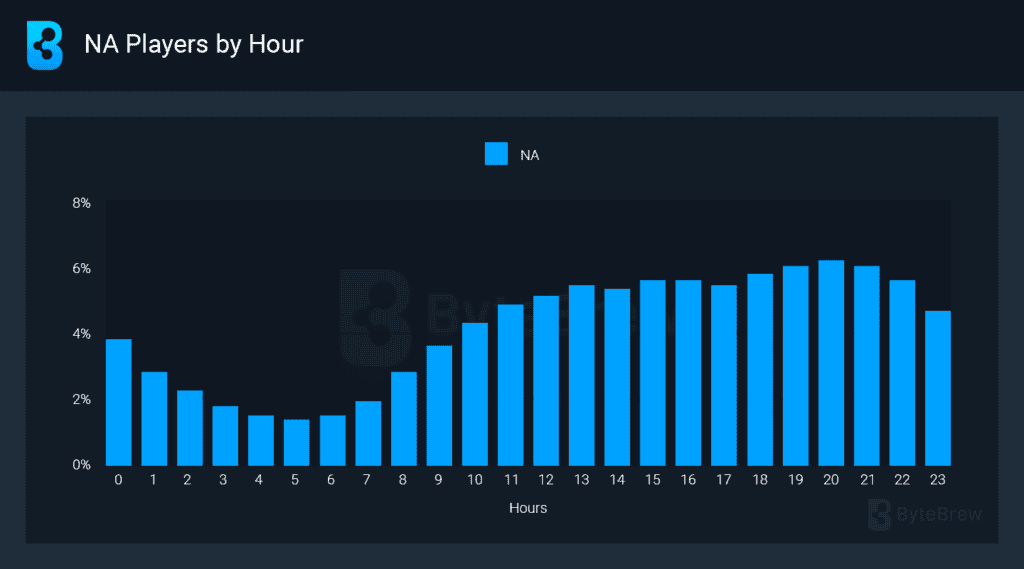Click the Hours x-axis title
Screen dimensions: 1024x569
coord(528,508)
